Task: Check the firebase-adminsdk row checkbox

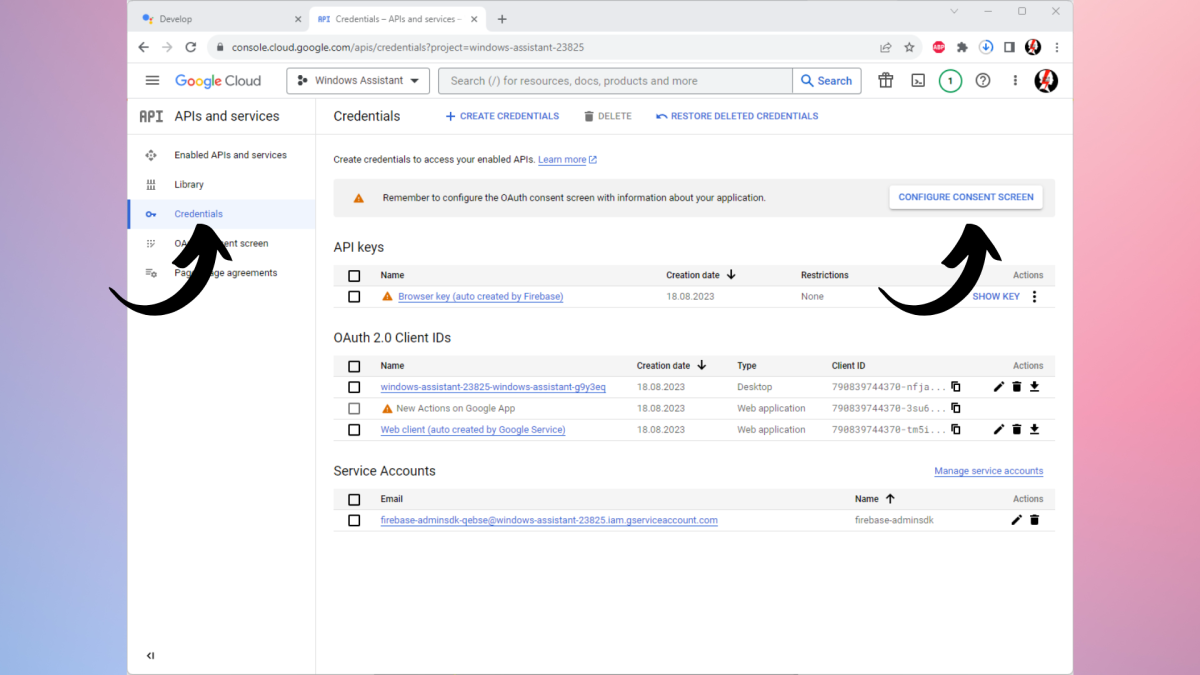Action: [x=354, y=521]
